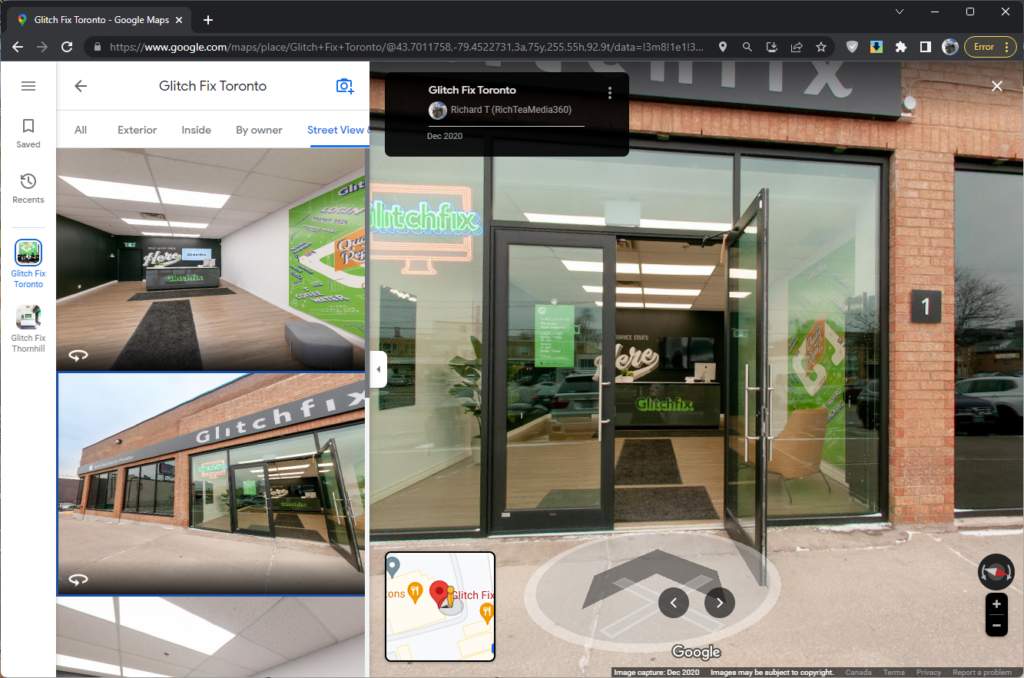Click the URL address bar
This screenshot has height=678, width=1024.
[x=406, y=47]
